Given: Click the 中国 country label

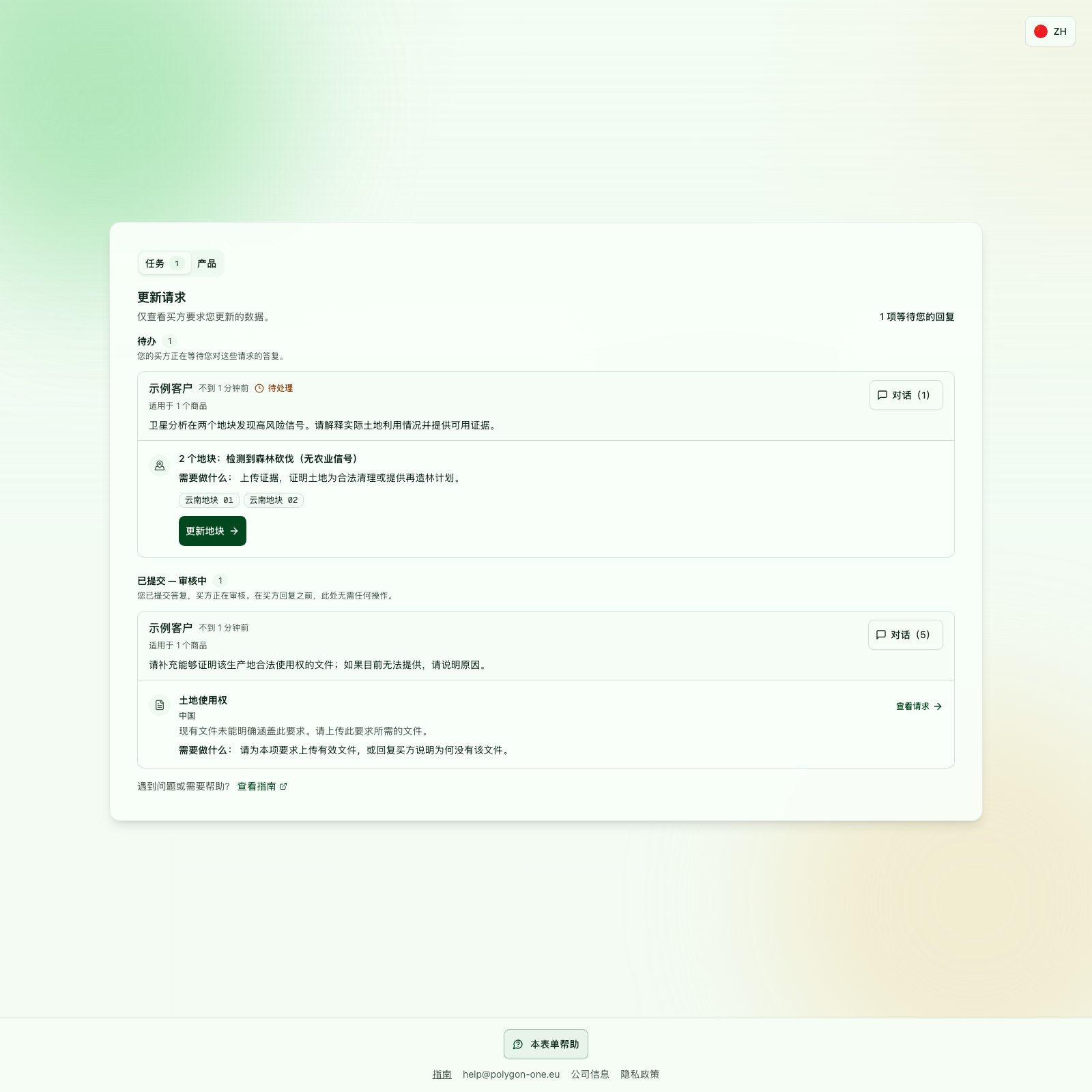Looking at the screenshot, I should 187,716.
